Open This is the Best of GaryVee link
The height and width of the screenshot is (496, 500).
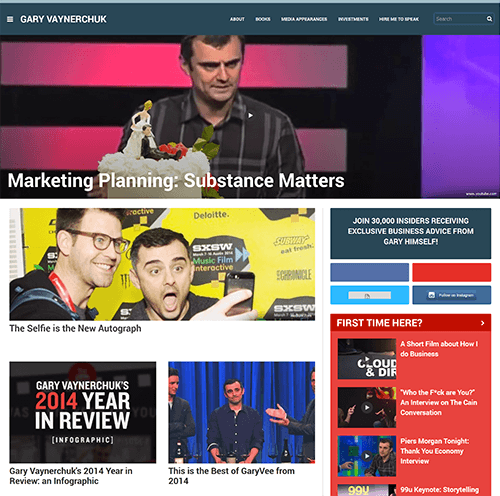231,476
